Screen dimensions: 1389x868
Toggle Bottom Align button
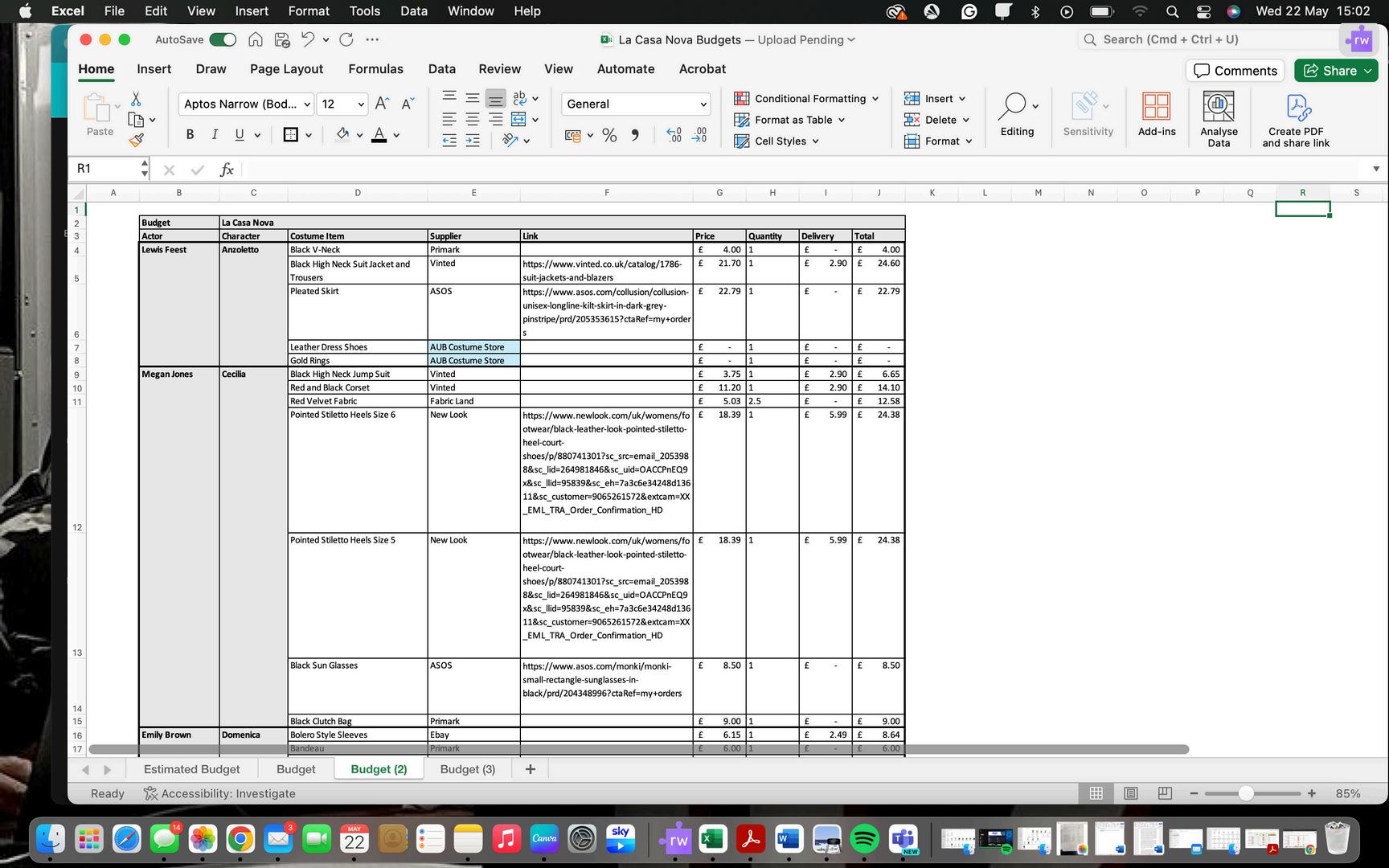(496, 98)
